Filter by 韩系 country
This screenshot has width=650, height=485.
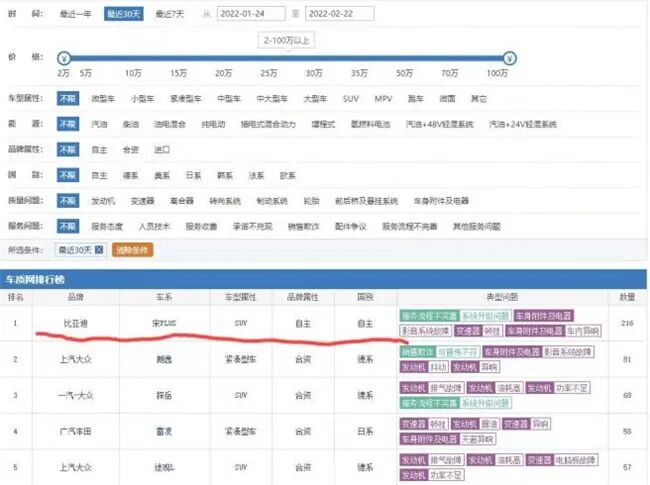[x=225, y=175]
